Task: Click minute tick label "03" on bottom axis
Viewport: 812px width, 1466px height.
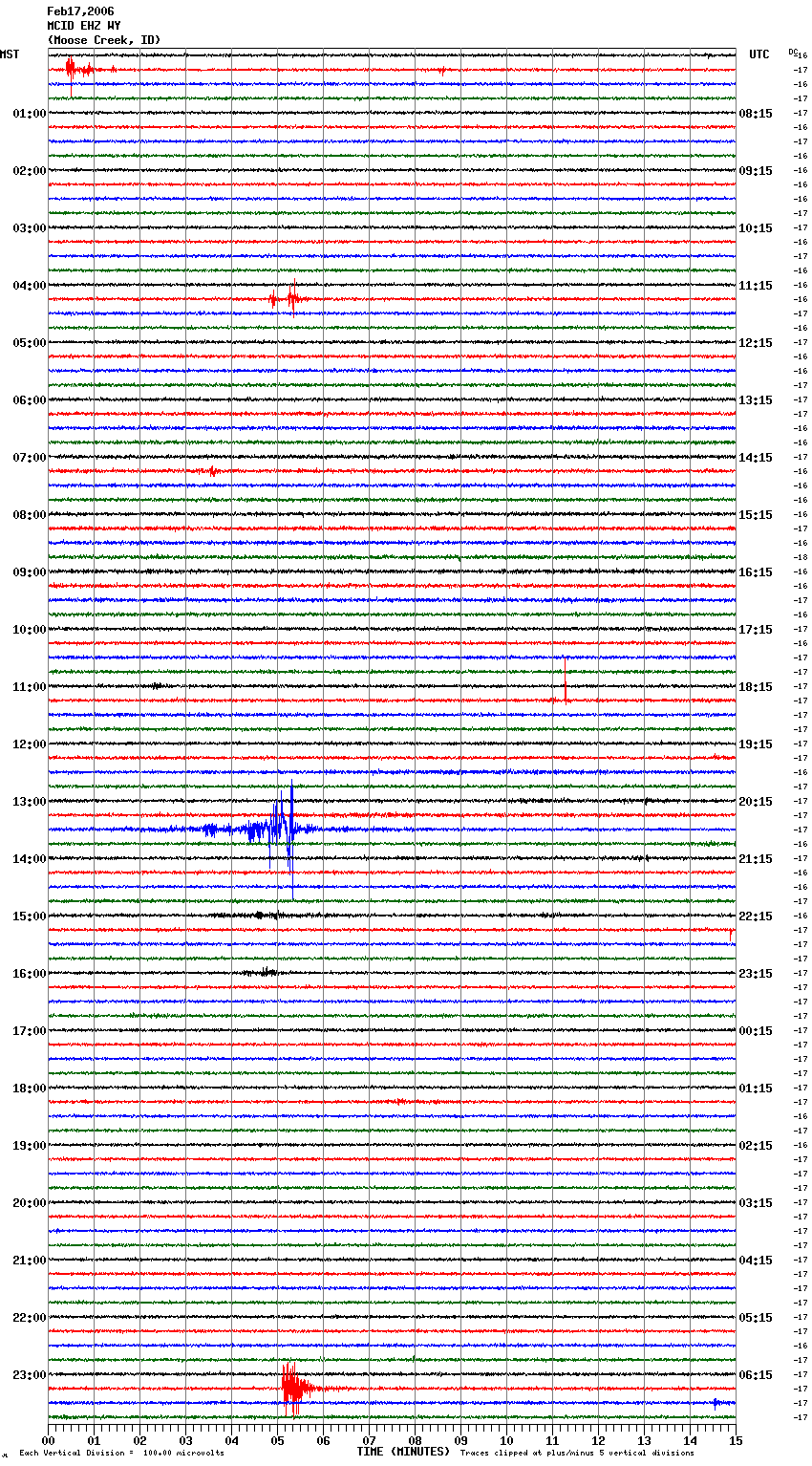Action: tap(185, 1441)
